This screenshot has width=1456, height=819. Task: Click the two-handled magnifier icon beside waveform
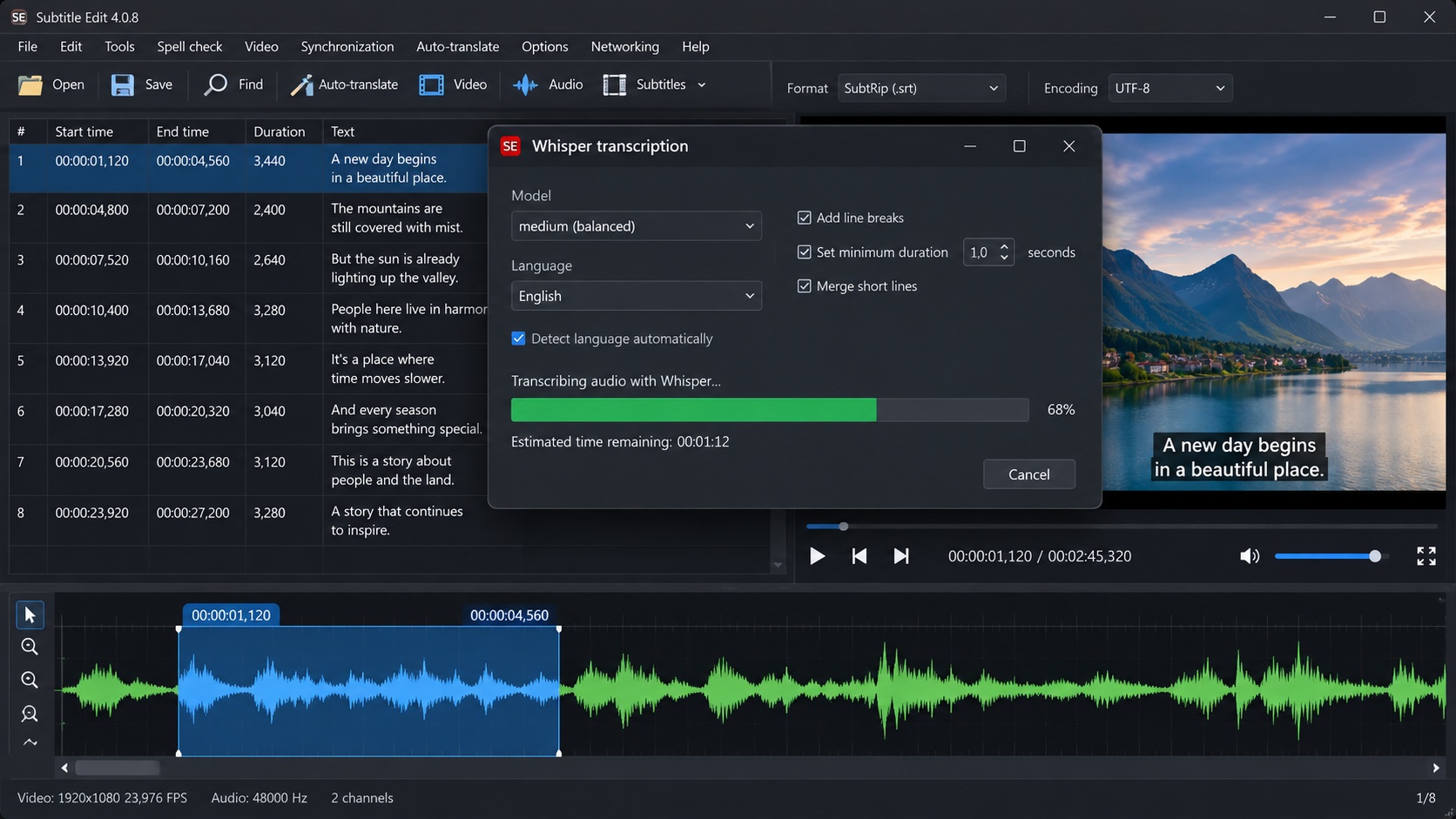pos(30,714)
